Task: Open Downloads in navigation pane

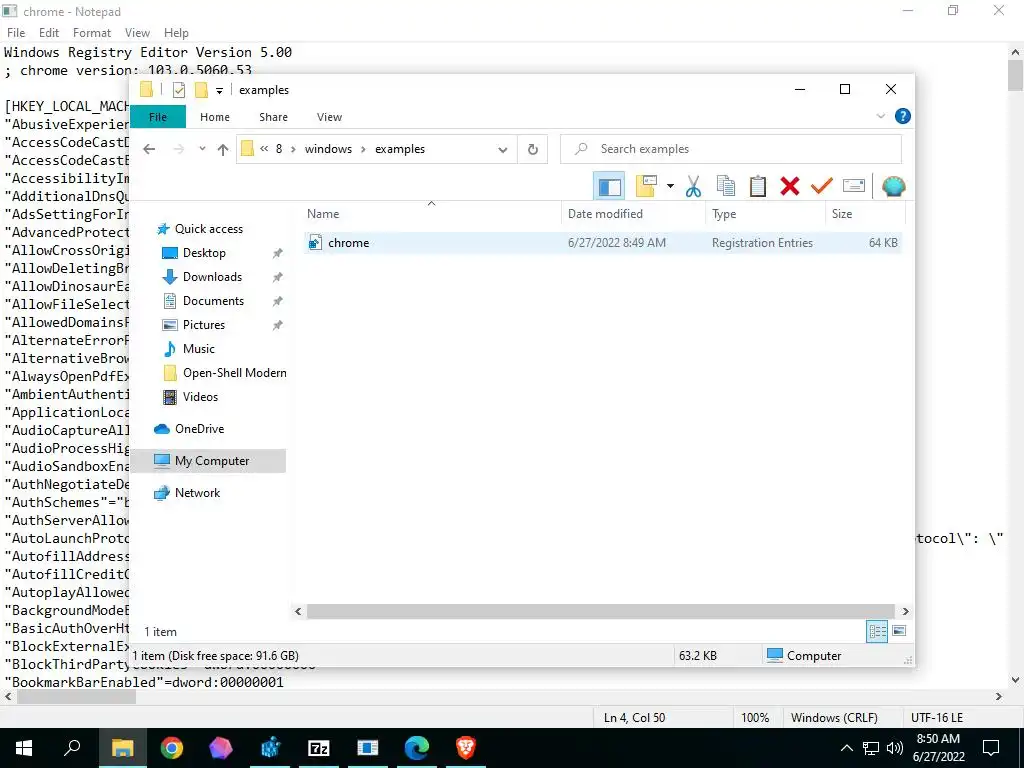Action: (x=212, y=277)
